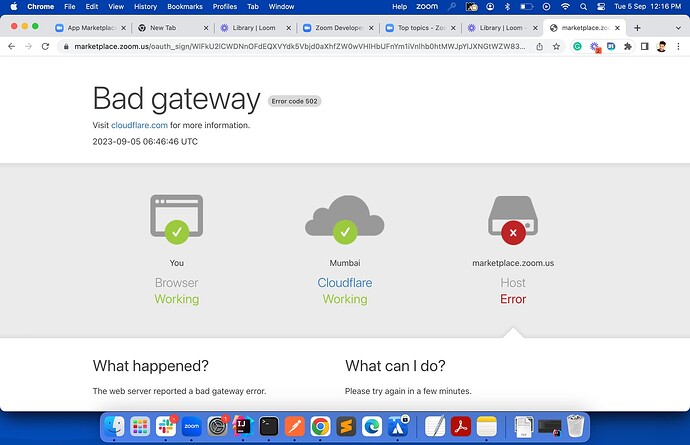Screen dimensions: 690x445
Task: Open the zoom menu bar item
Action: click(427, 7)
